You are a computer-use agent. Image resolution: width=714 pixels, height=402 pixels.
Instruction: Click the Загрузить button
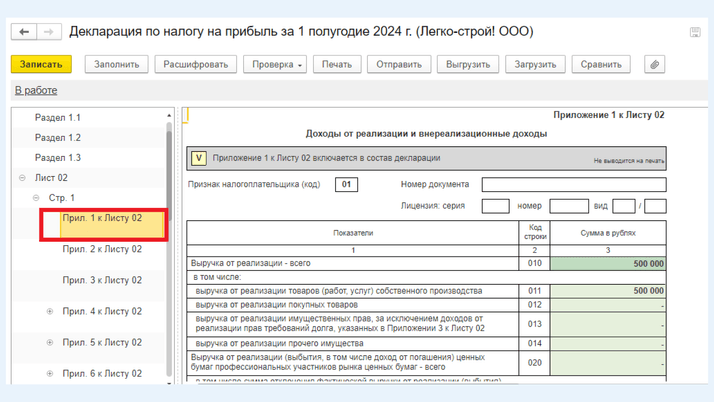click(x=535, y=64)
